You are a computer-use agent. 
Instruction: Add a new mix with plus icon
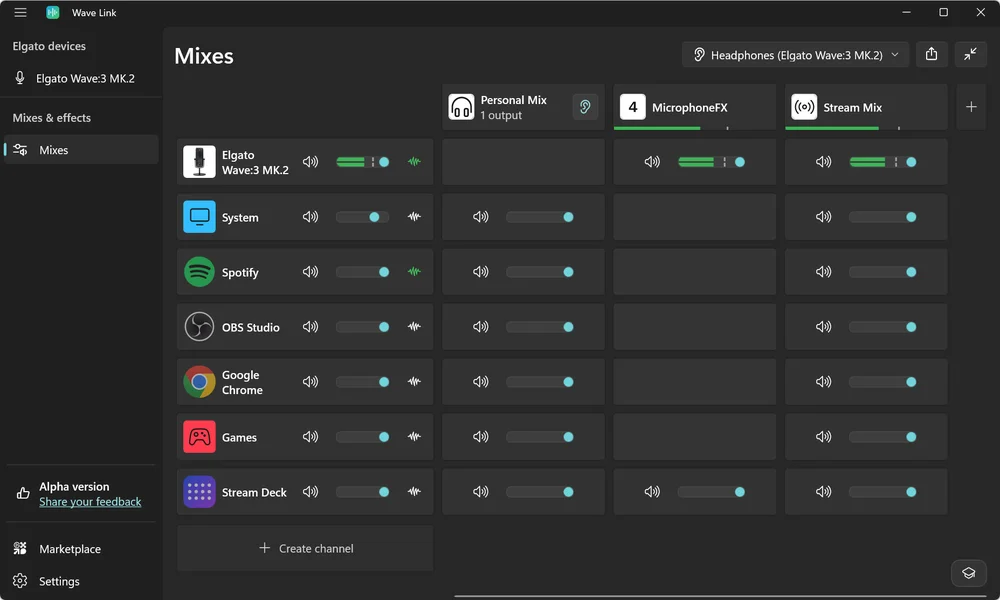point(971,107)
